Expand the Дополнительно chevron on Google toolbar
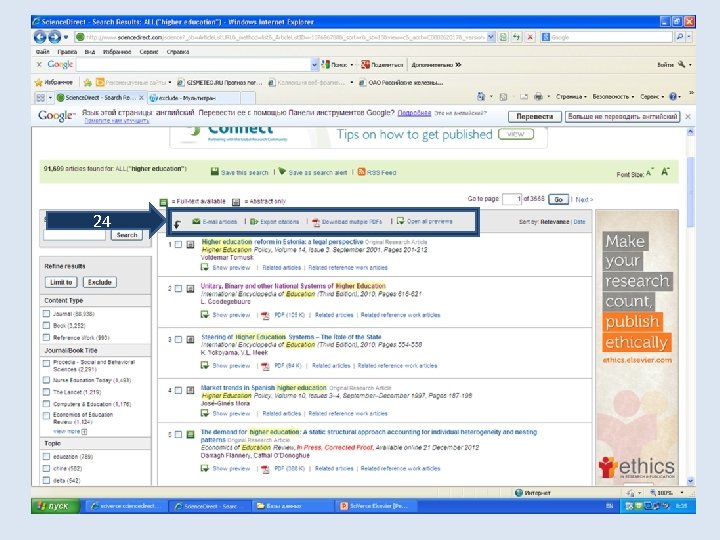This screenshot has height=540, width=720. (x=458, y=65)
